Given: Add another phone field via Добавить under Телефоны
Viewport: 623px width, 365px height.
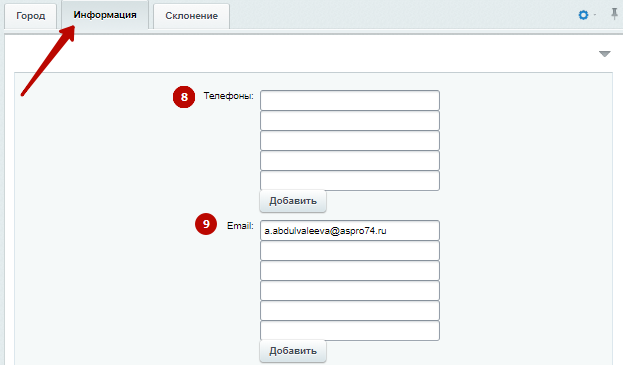Looking at the screenshot, I should [293, 201].
